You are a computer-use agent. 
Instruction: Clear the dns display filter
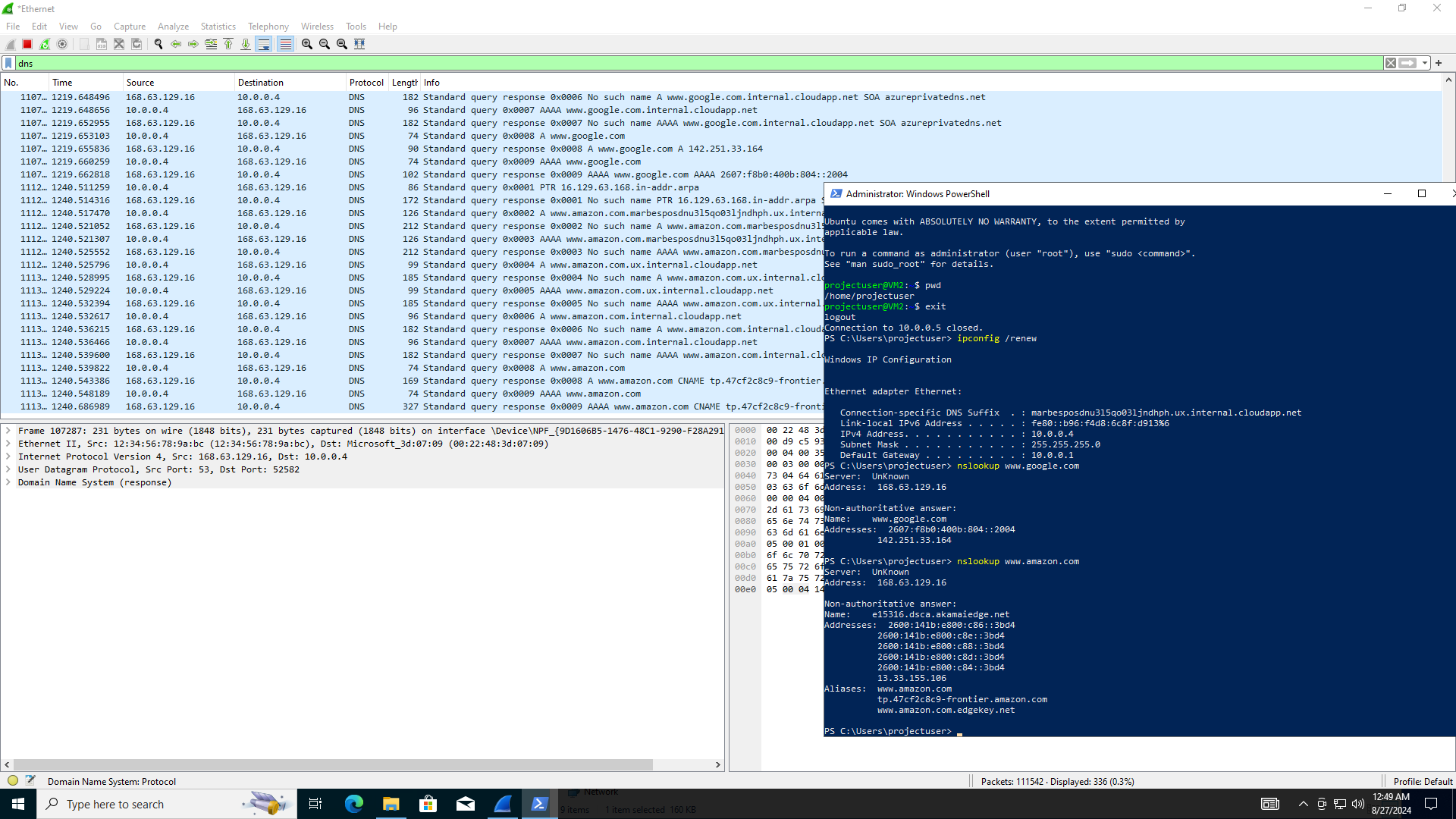click(x=1390, y=63)
